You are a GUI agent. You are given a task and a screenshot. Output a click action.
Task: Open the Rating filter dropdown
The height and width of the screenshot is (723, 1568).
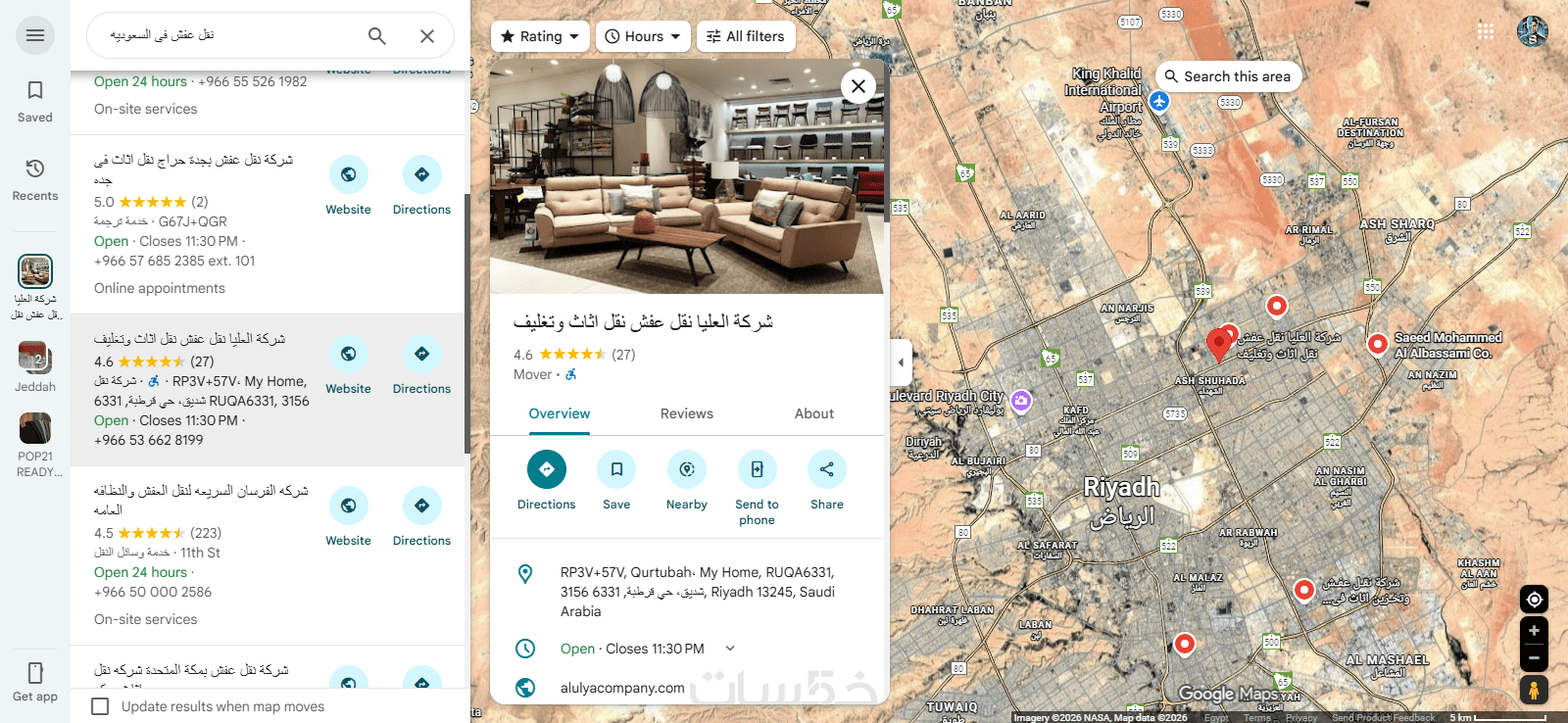pyautogui.click(x=540, y=36)
